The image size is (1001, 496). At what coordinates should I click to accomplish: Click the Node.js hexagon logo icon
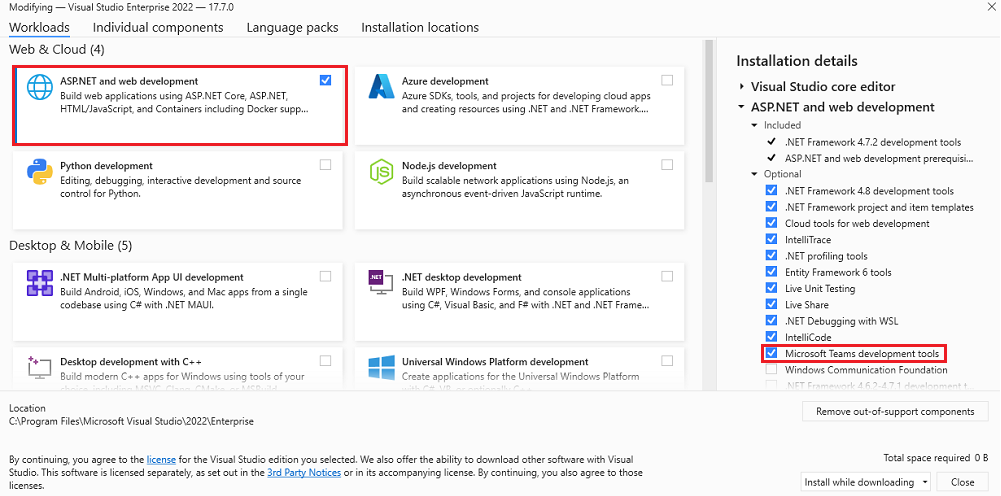pyautogui.click(x=382, y=172)
